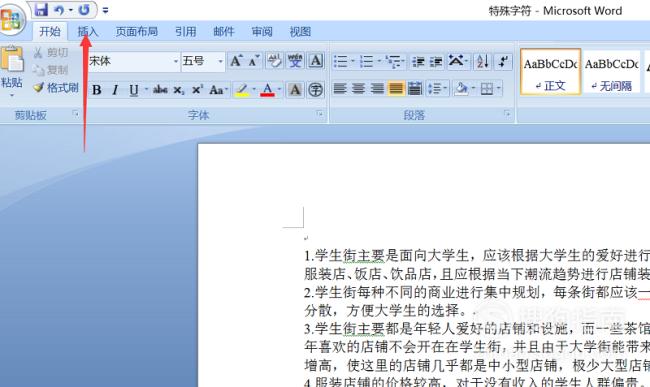This screenshot has width=650, height=387.
Task: Justify the paragraph text
Action: pos(396,89)
